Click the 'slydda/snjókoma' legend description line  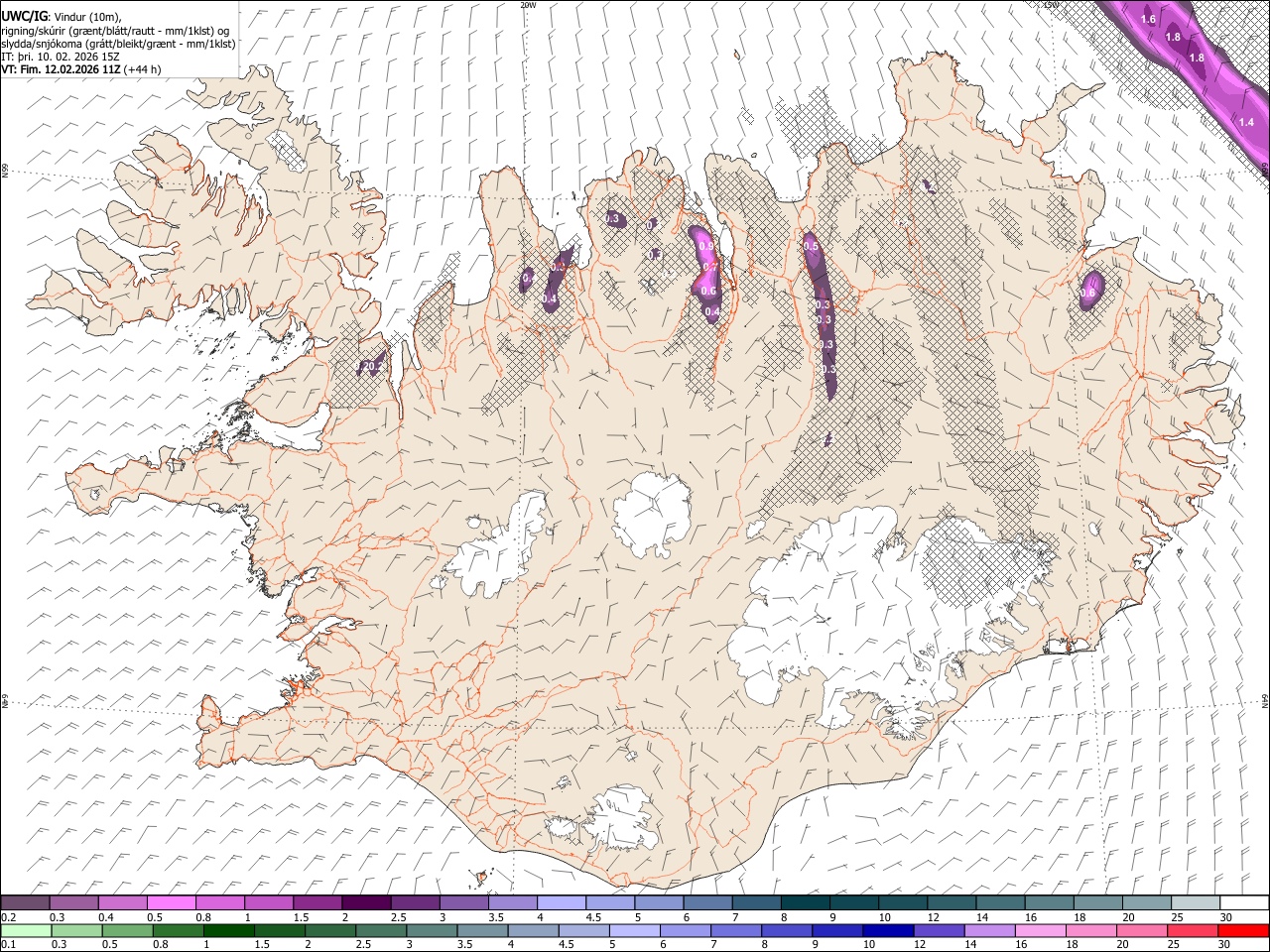[118, 44]
